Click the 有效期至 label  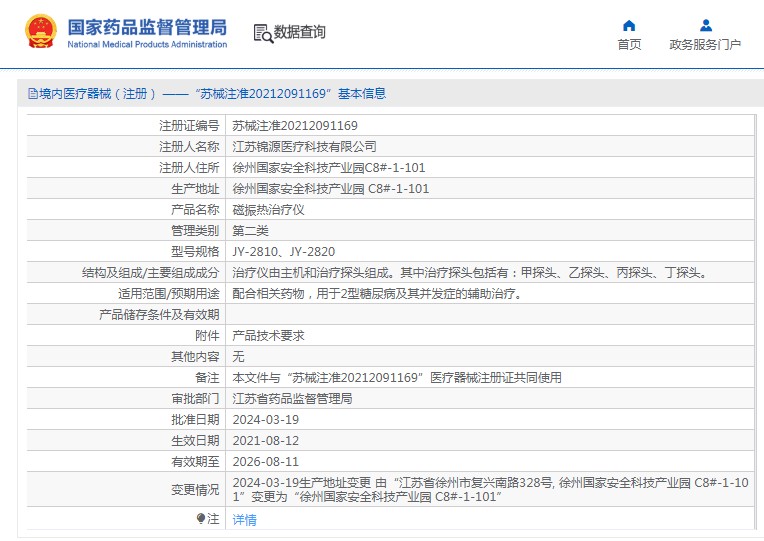tap(195, 461)
